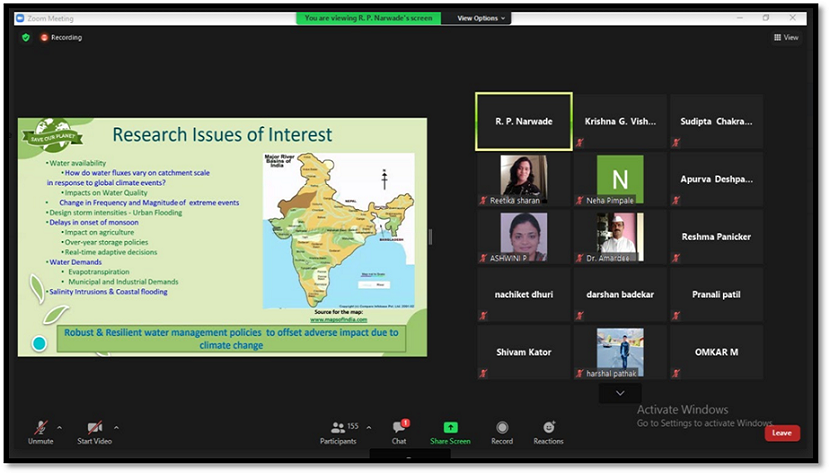The image size is (830, 474).
Task: Click the green encryption shield icon
Action: (26, 37)
